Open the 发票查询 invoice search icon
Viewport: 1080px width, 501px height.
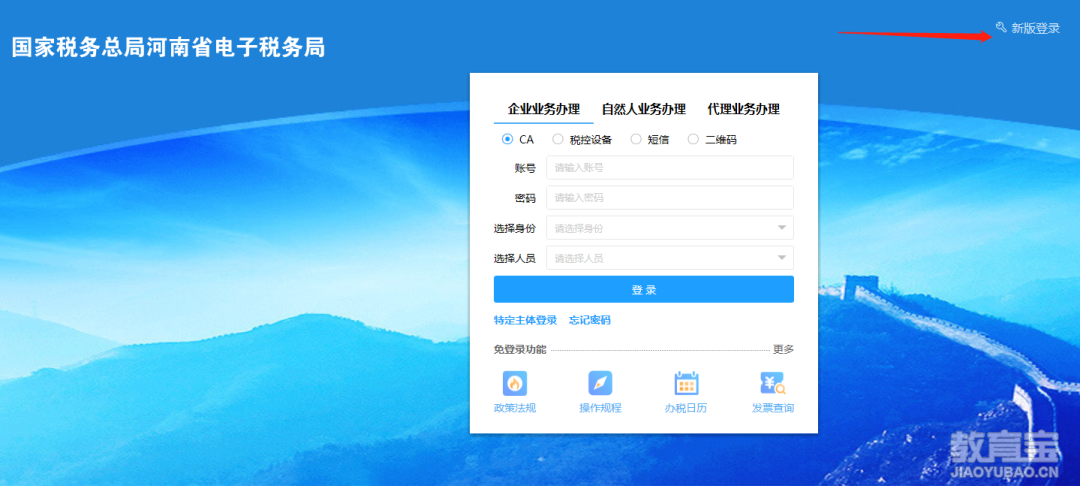click(773, 383)
